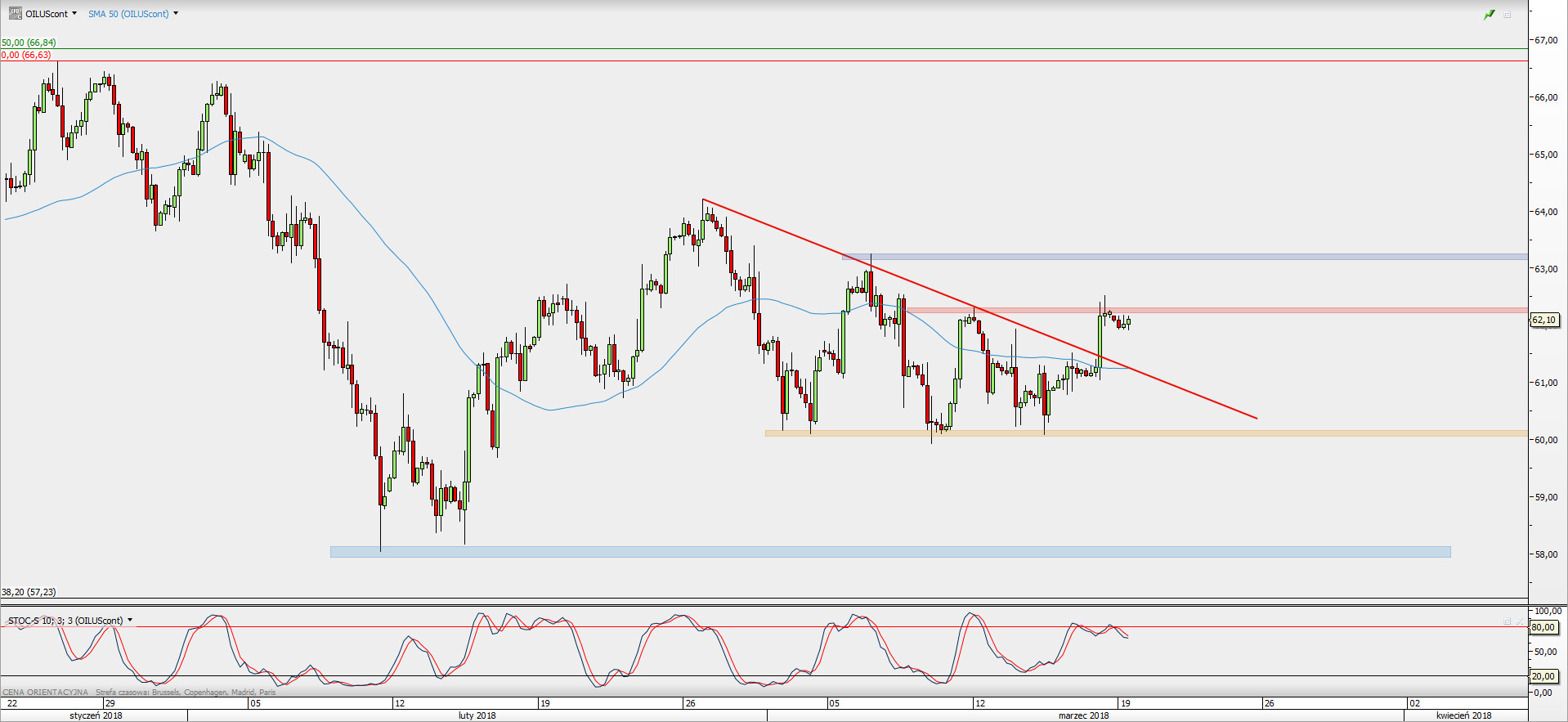Screen dimensions: 1568x722
Task: Click the small window icon in the main chart header
Action: pos(1508,14)
